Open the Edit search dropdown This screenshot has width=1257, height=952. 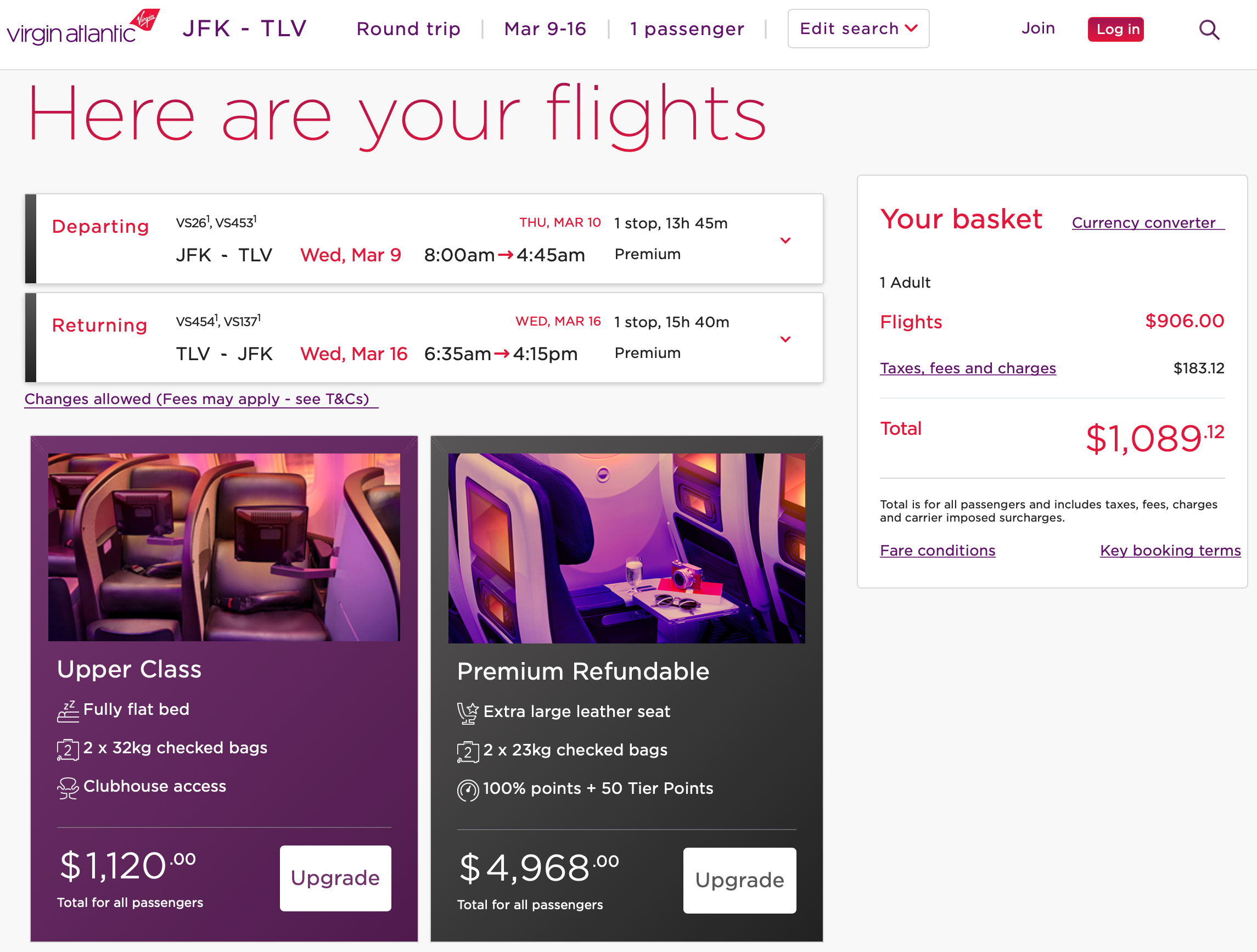tap(858, 29)
